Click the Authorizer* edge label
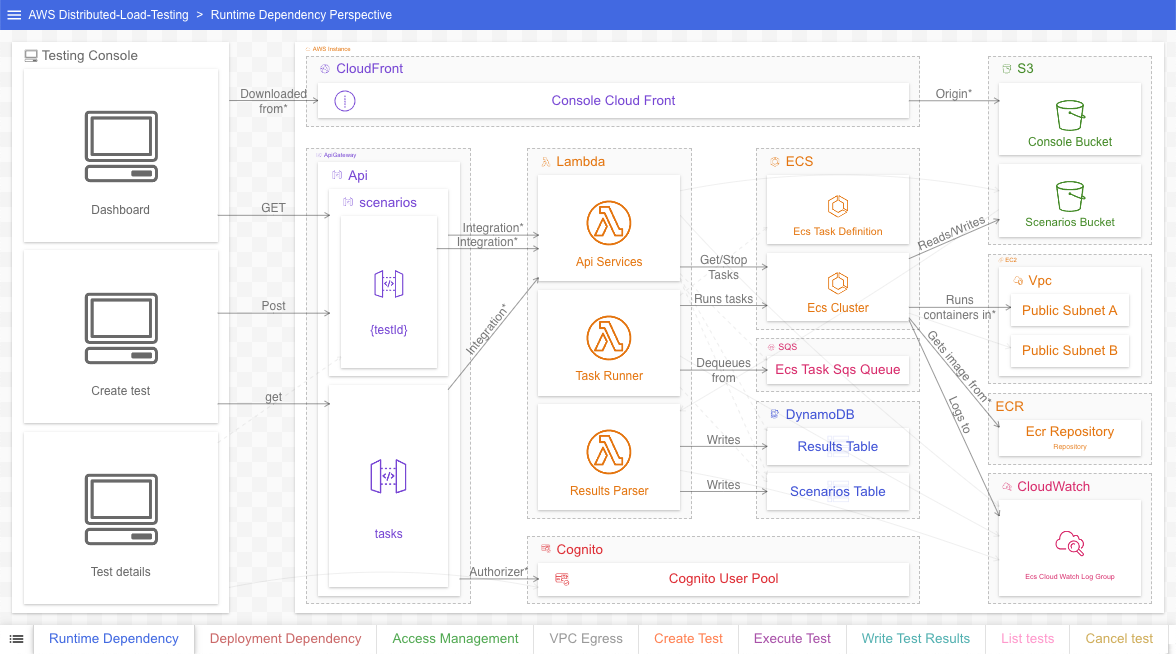 tap(499, 572)
